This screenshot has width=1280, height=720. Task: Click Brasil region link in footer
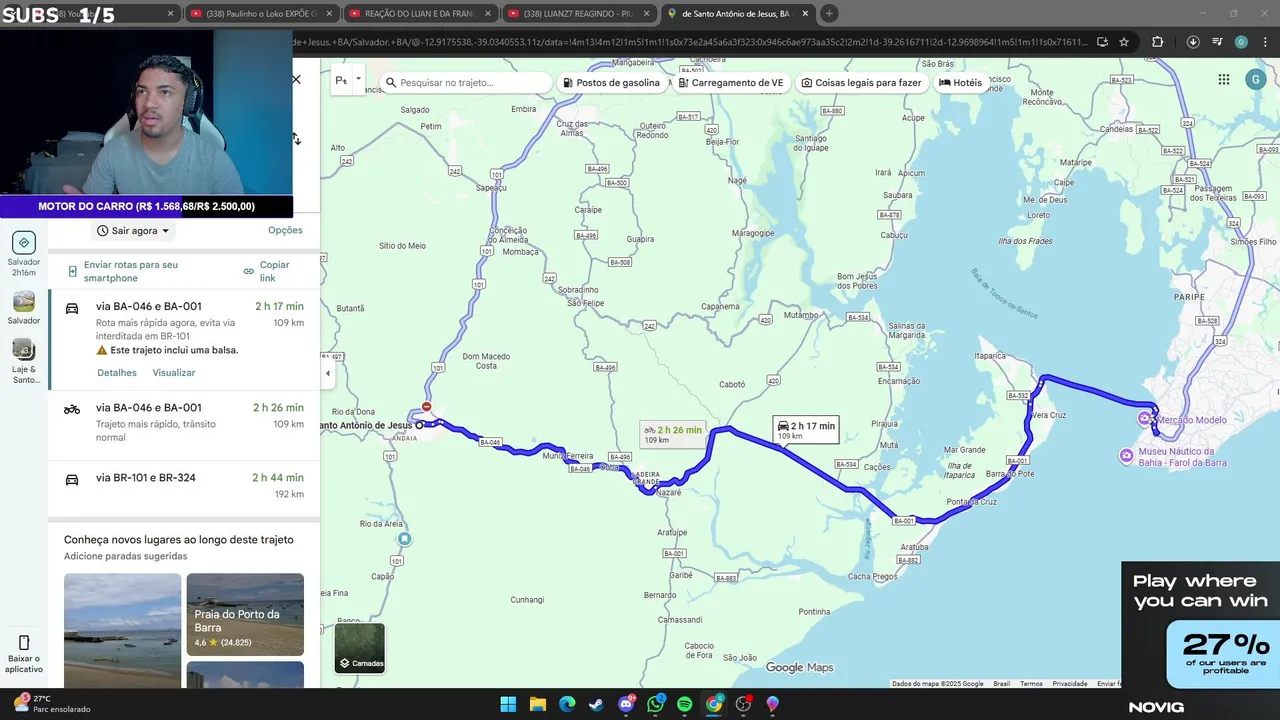[x=1001, y=684]
